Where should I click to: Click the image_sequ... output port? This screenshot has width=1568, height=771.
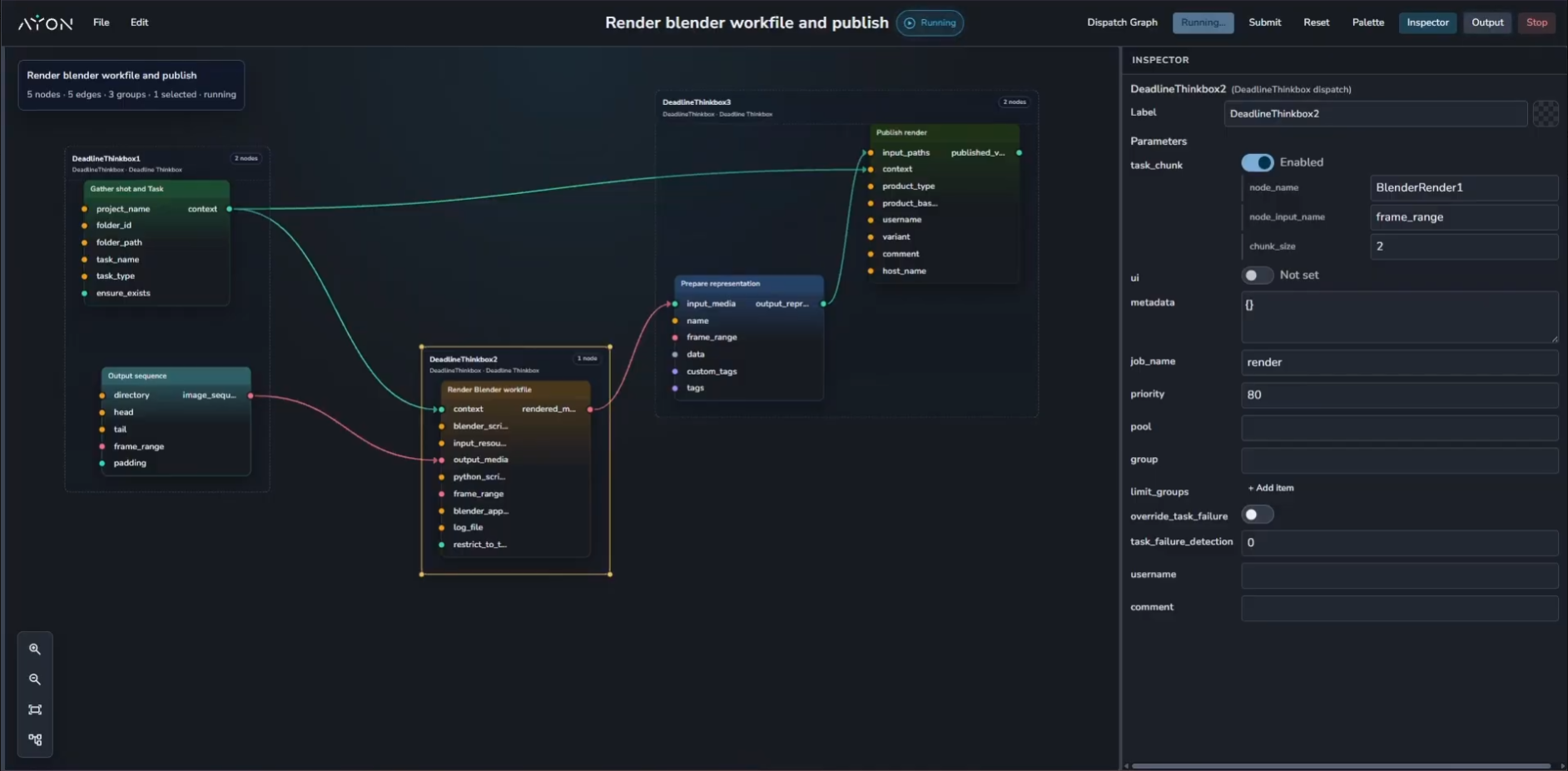point(251,395)
